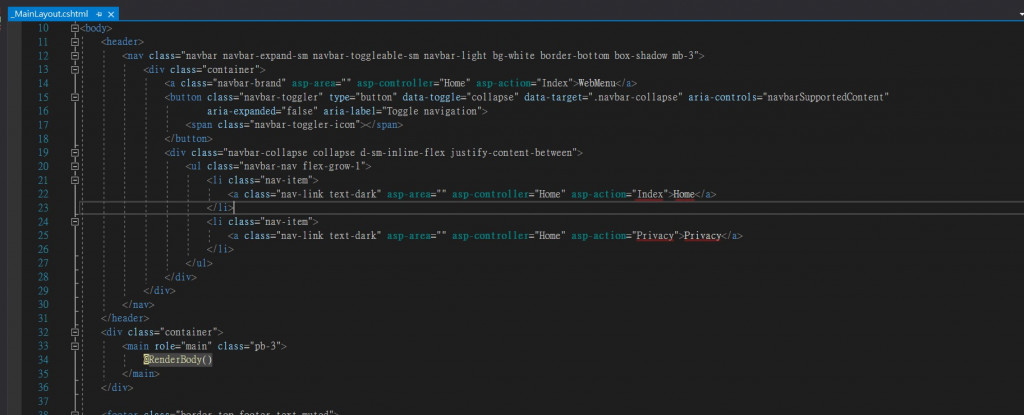Collapse the navbar-collapse div on line 19
Screen dimensions: 1024x415
pos(75,152)
